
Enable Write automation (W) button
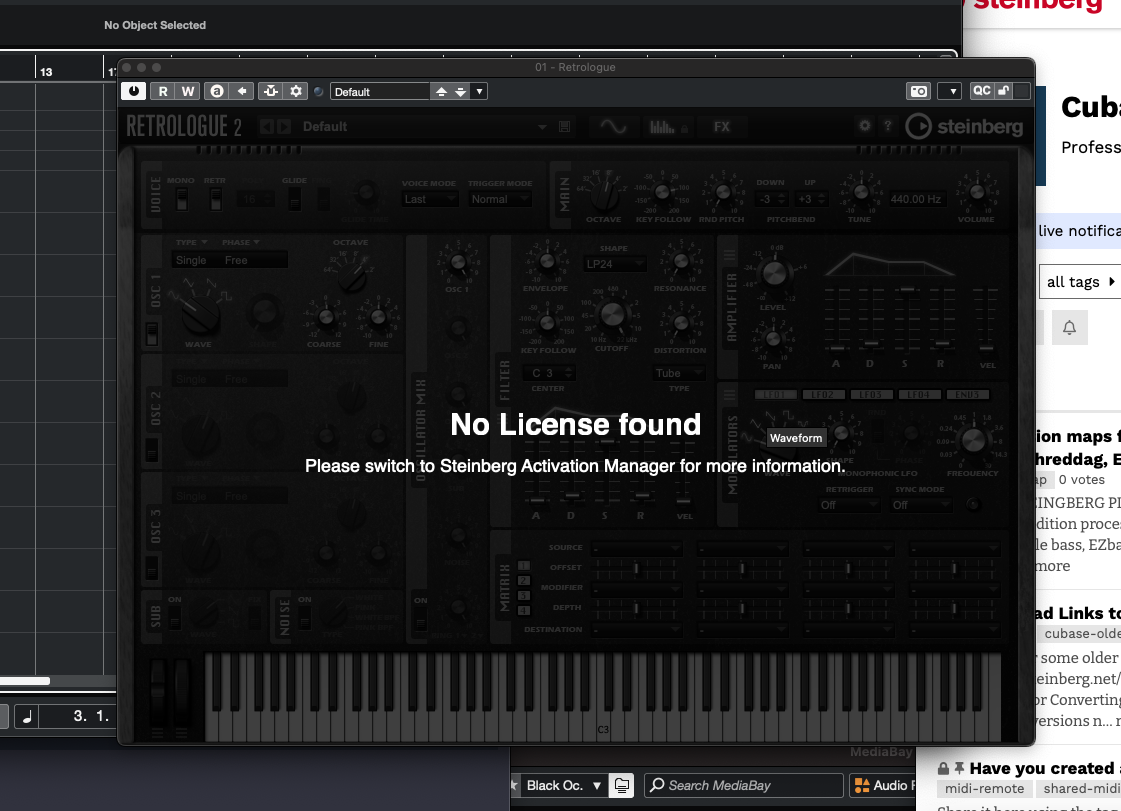click(187, 91)
